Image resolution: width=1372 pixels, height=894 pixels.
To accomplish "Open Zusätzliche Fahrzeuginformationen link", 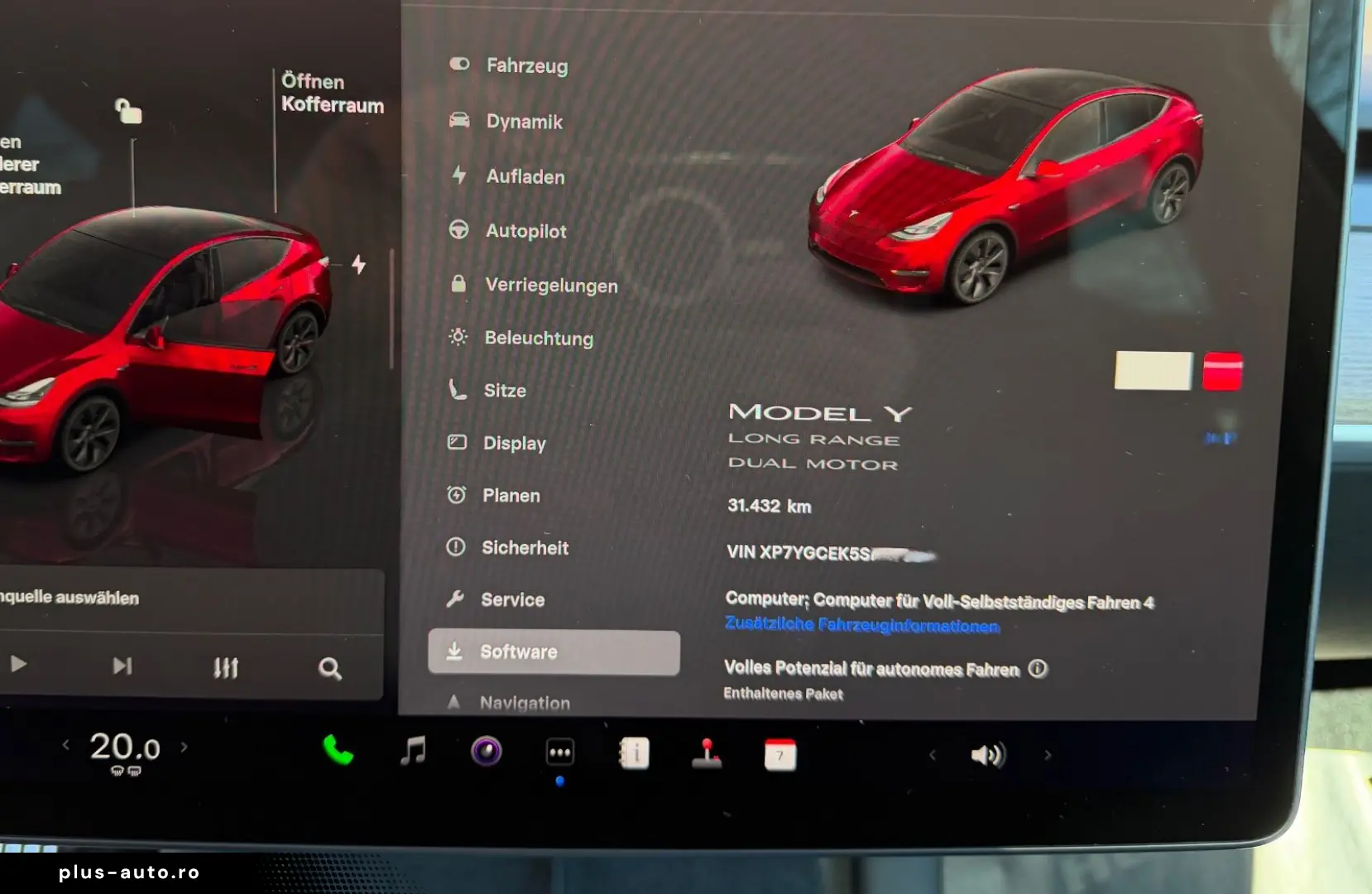I will coord(862,625).
